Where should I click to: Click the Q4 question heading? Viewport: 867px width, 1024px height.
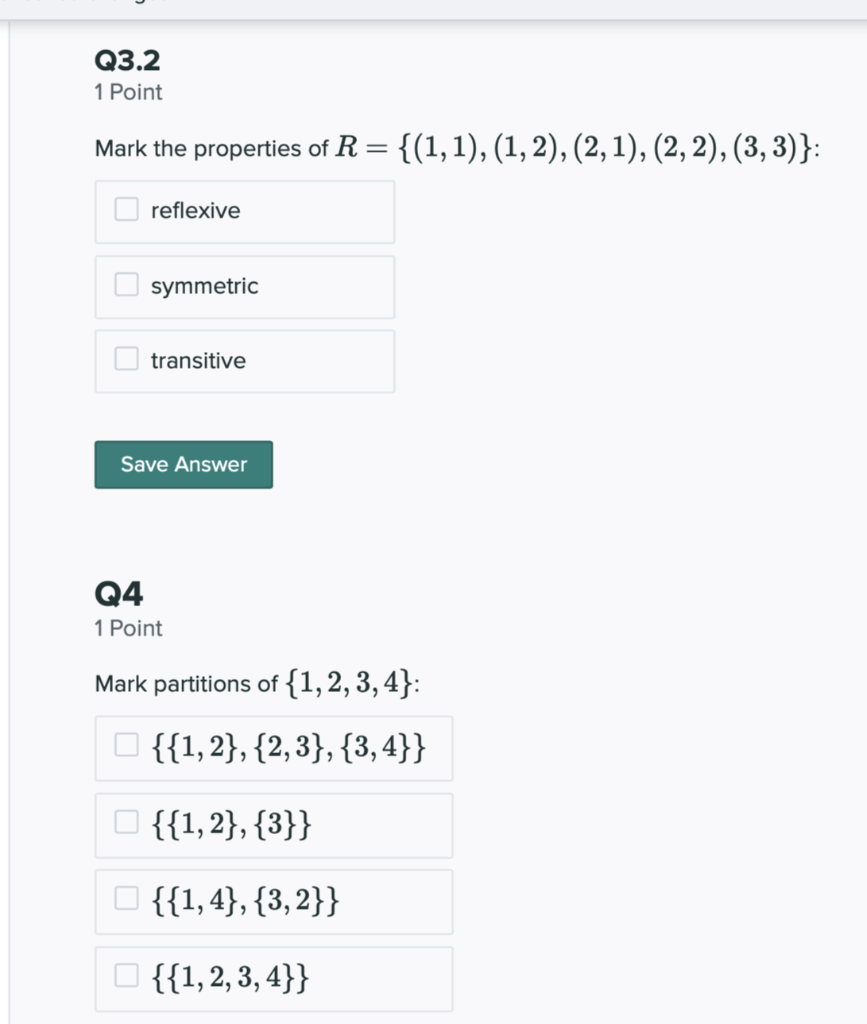pyautogui.click(x=117, y=592)
